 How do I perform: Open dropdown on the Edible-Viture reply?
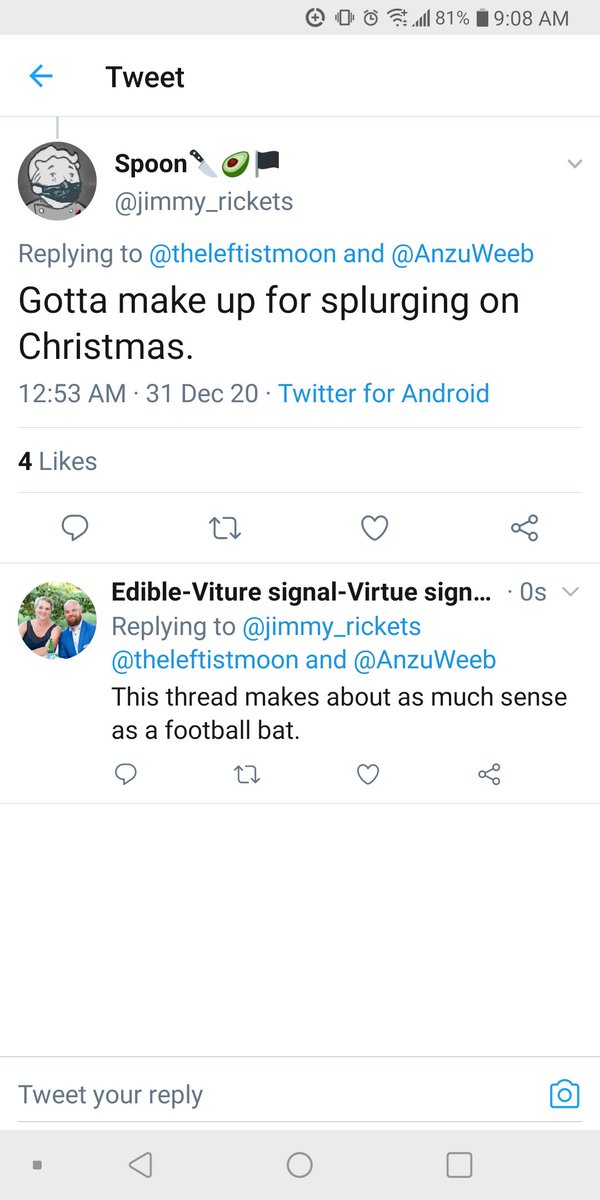coord(571,592)
